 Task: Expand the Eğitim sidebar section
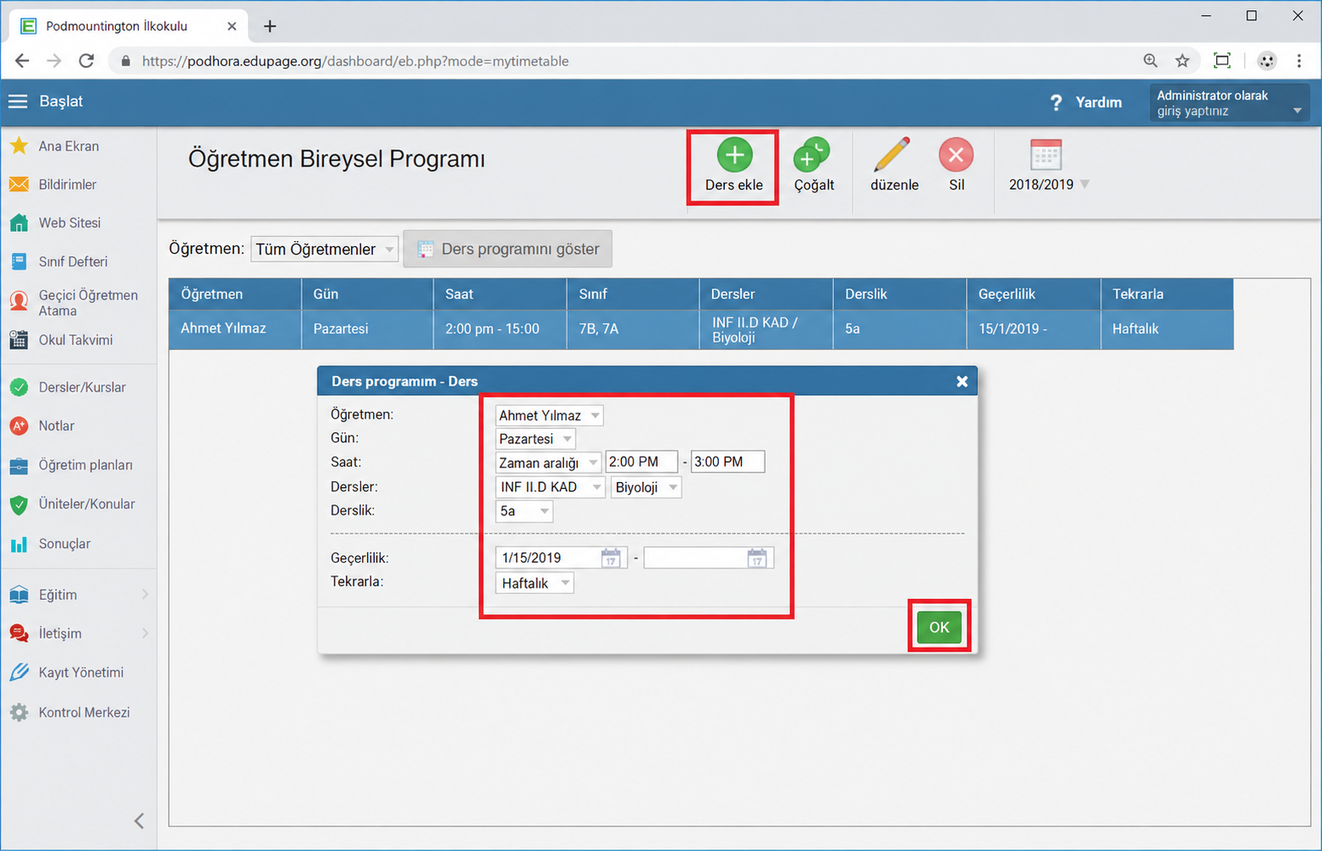[x=78, y=595]
